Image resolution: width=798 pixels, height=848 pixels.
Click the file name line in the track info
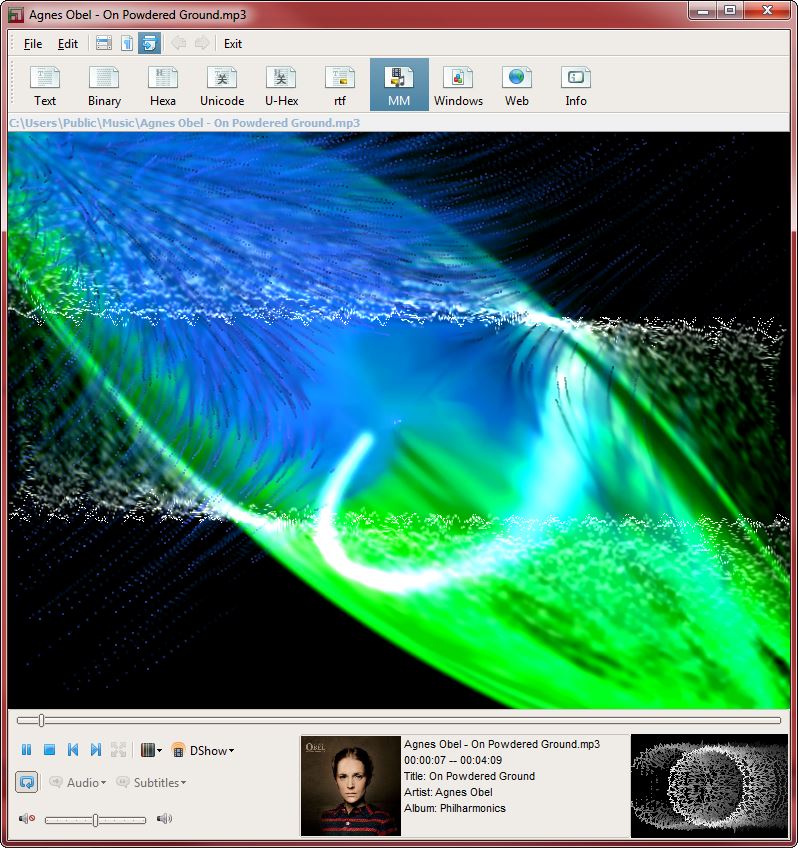pyautogui.click(x=502, y=744)
